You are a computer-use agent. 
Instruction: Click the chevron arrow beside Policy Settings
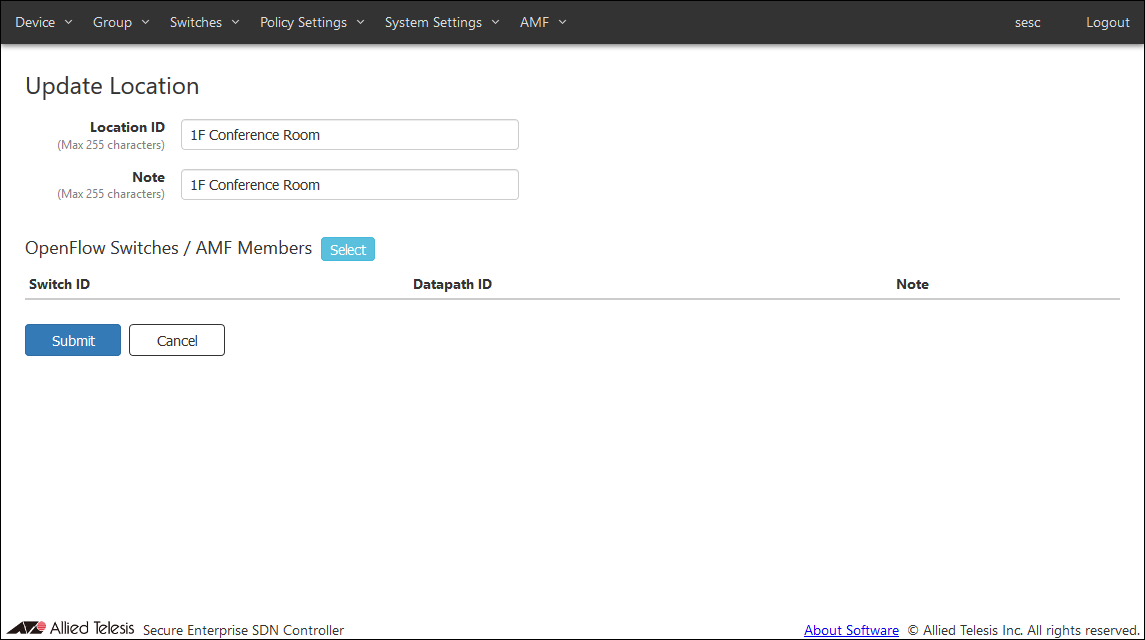360,22
